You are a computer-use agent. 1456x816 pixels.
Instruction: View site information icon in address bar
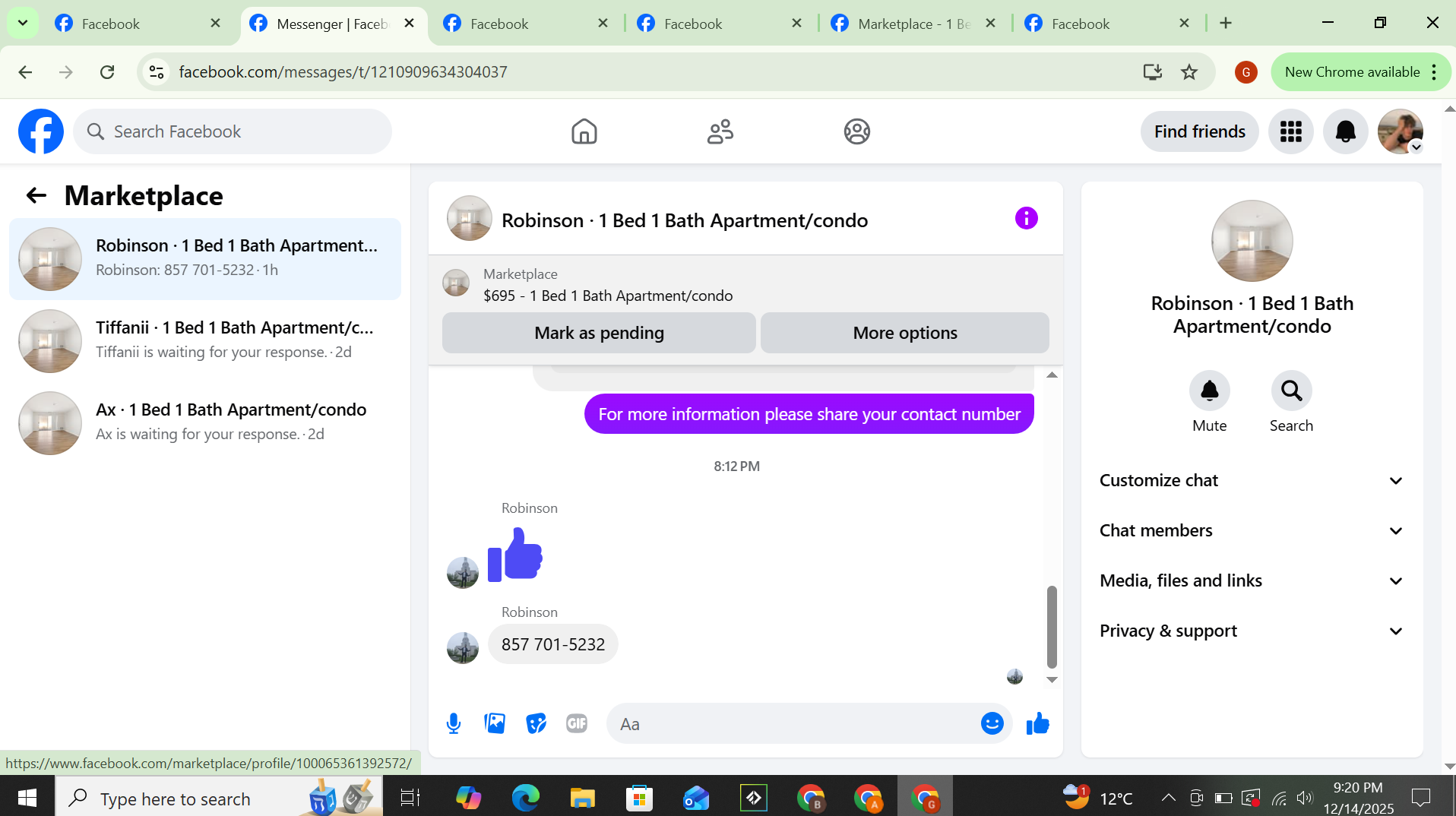(x=157, y=72)
